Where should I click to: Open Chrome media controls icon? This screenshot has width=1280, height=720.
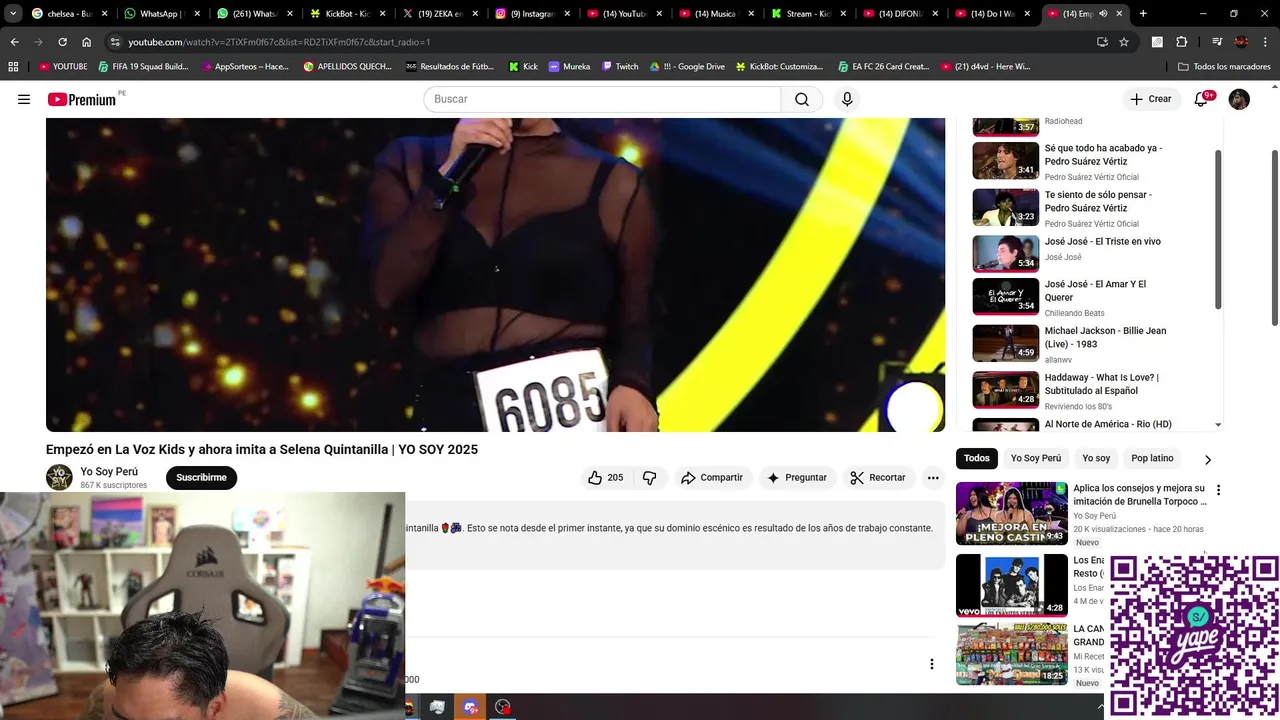click(1217, 42)
